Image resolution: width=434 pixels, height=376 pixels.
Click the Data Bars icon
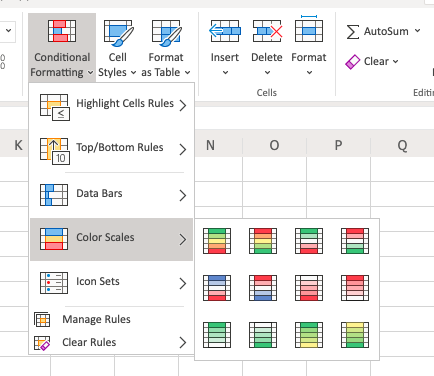(54, 195)
